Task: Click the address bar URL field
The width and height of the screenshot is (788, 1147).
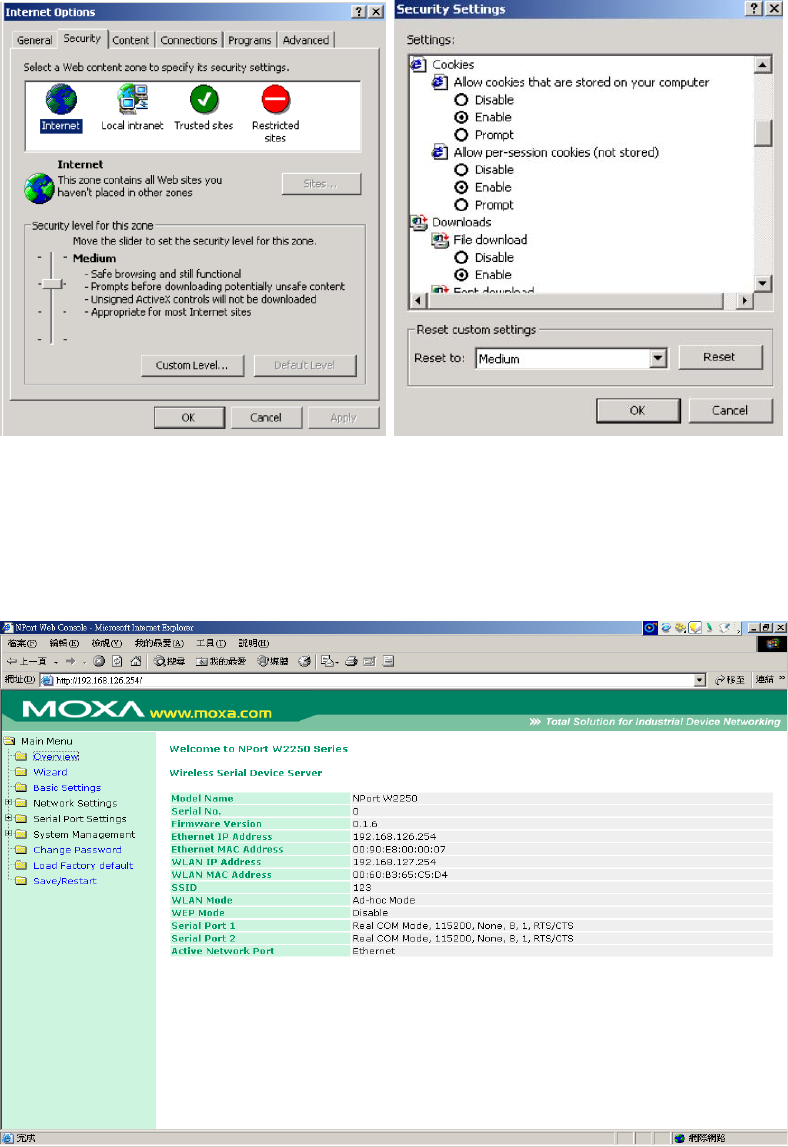Action: pos(373,680)
